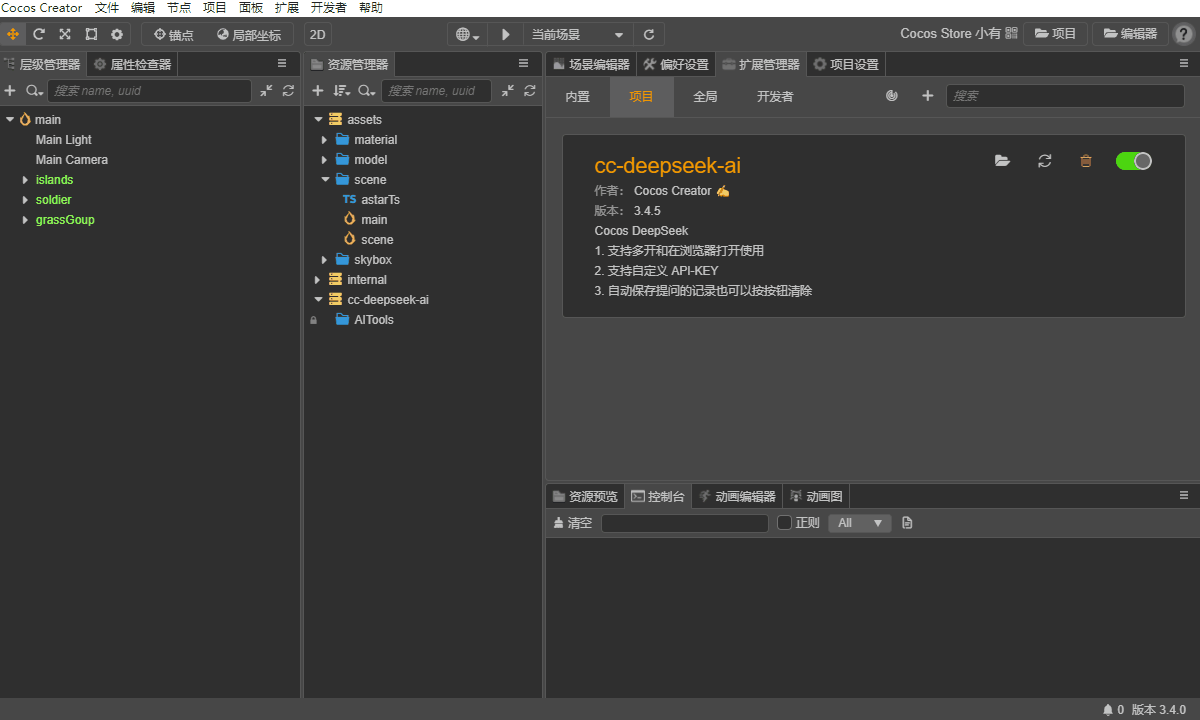Expand the internal database
1200x720 pixels.
point(318,280)
